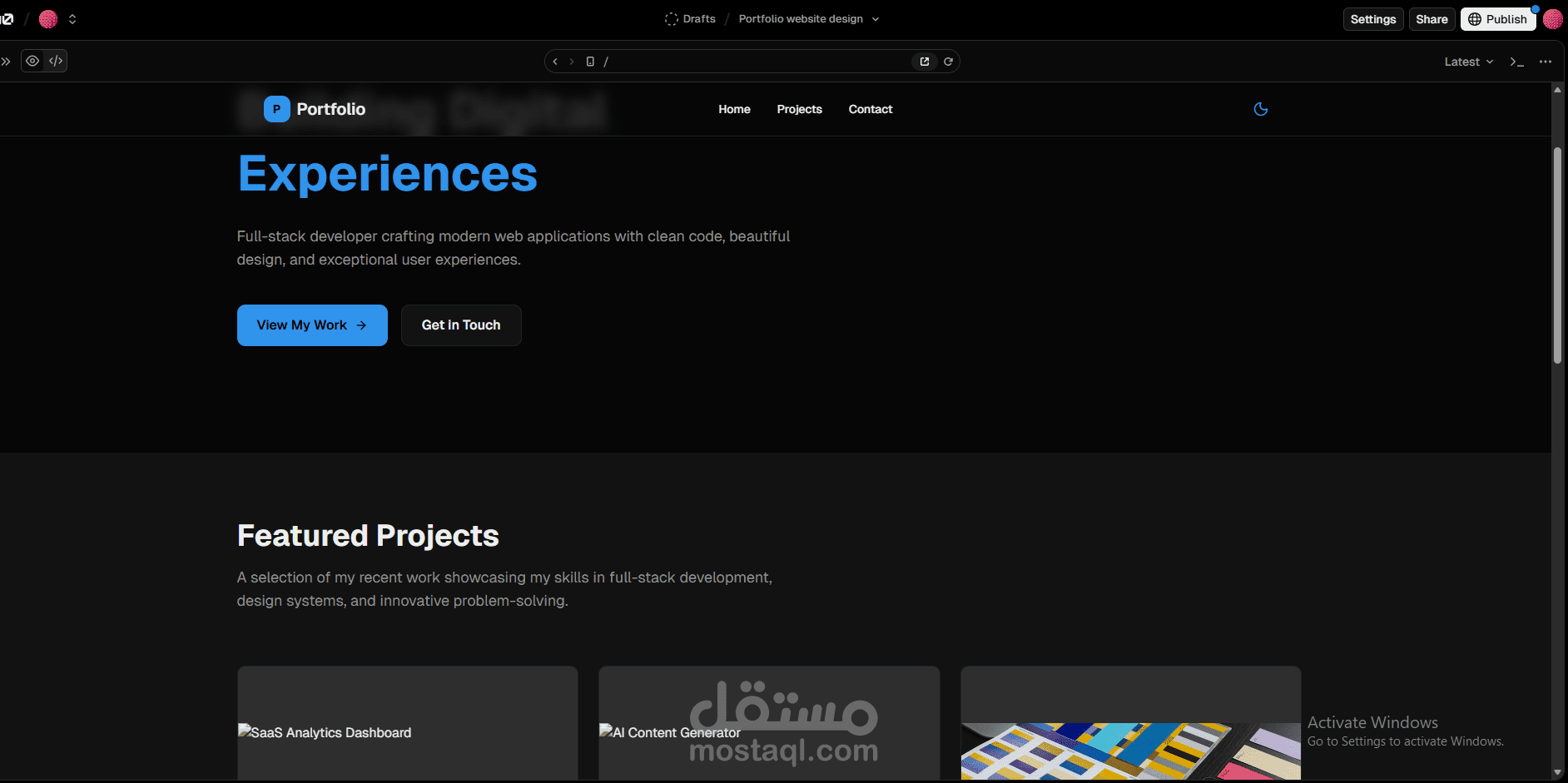Go to the Drafts breadcrumb
This screenshot has width=1568, height=783.
point(698,18)
